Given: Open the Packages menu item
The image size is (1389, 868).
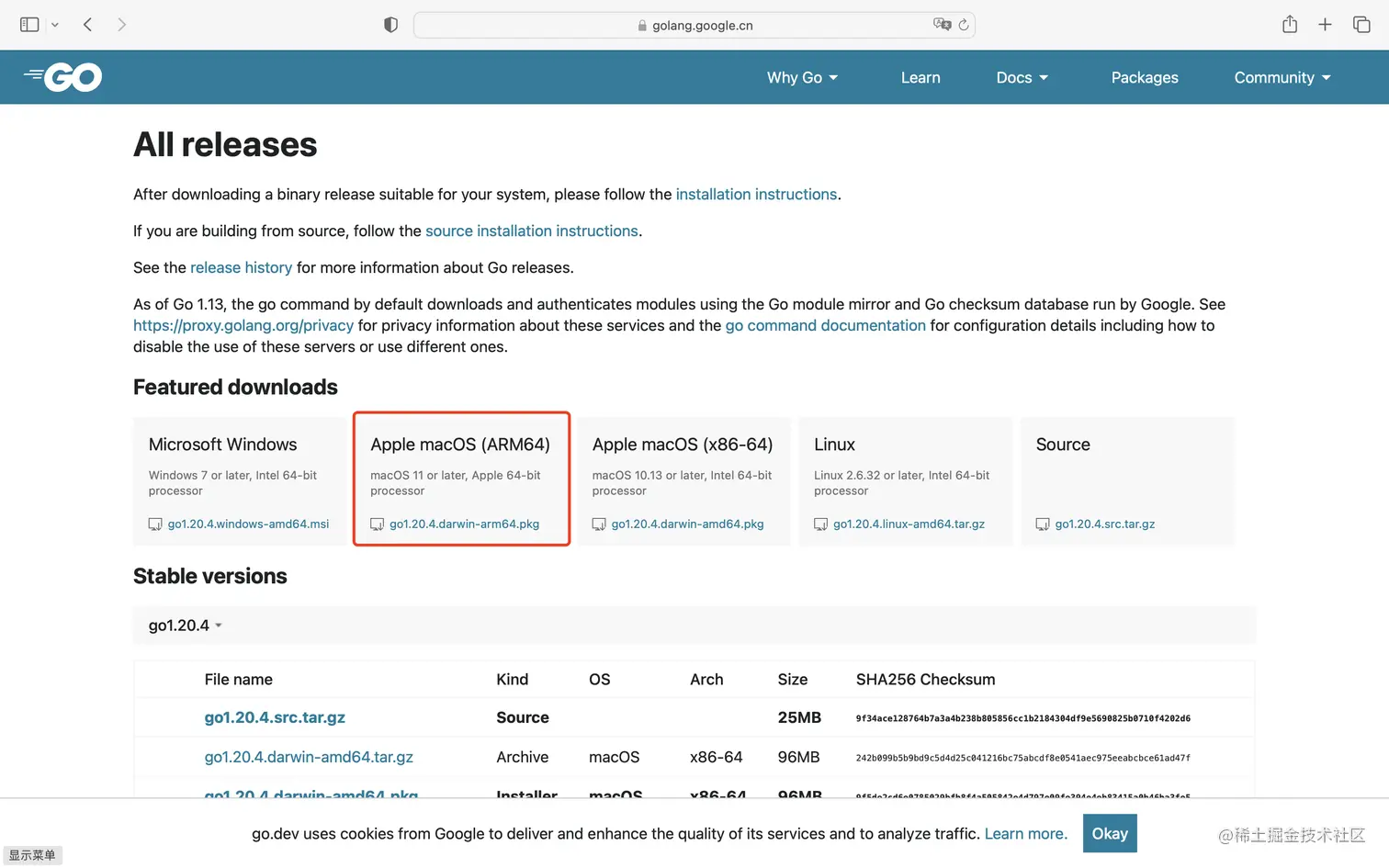Looking at the screenshot, I should [x=1145, y=78].
